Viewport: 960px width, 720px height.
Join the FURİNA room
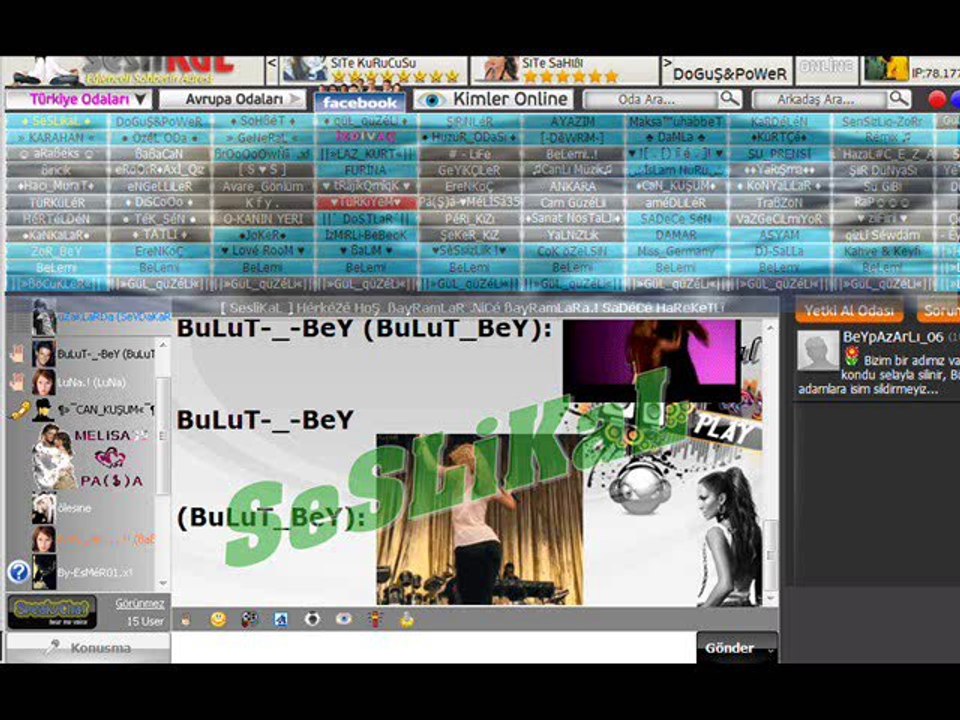366,170
